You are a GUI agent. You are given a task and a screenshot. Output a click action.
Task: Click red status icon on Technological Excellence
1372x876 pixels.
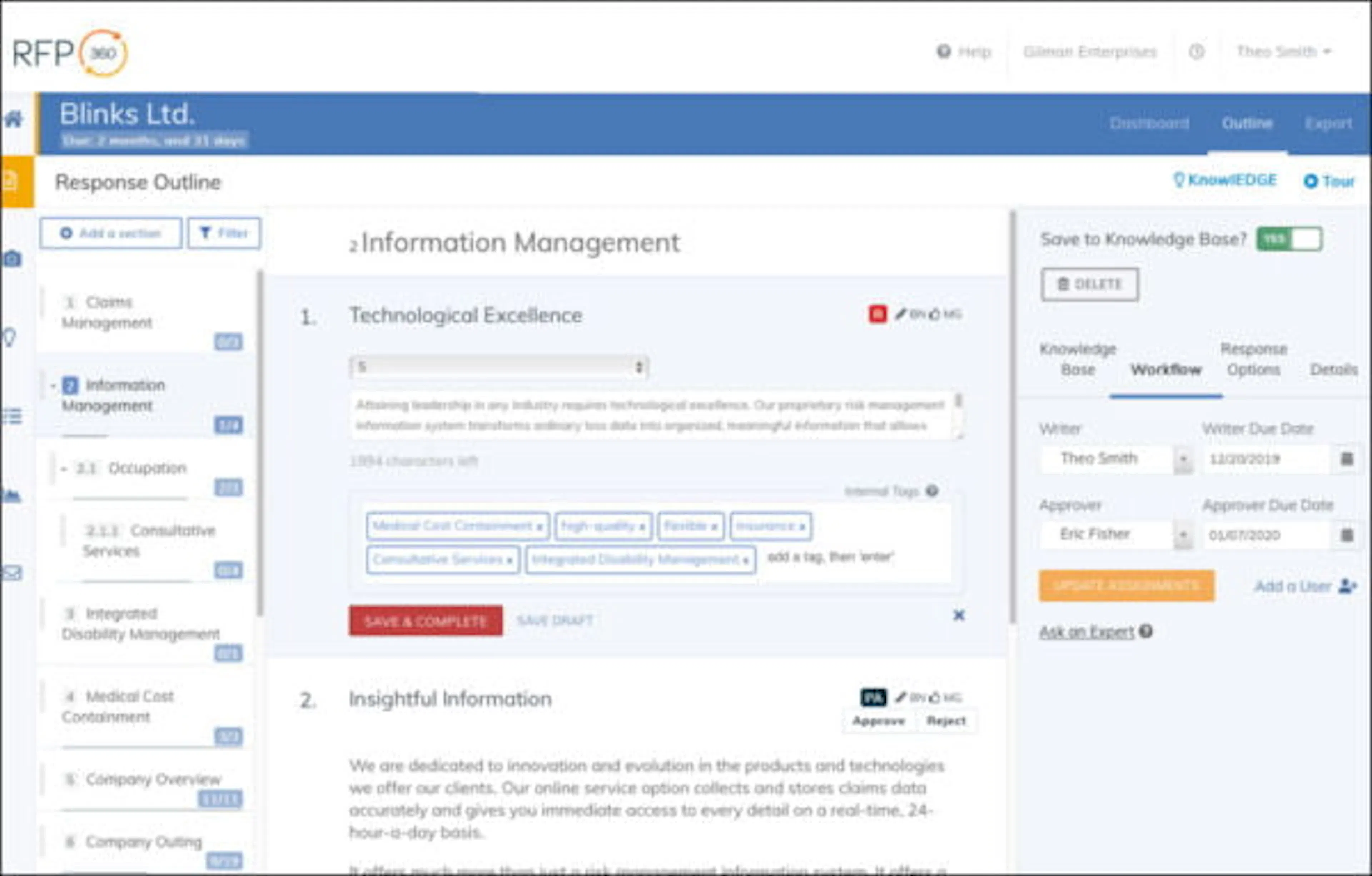(878, 314)
